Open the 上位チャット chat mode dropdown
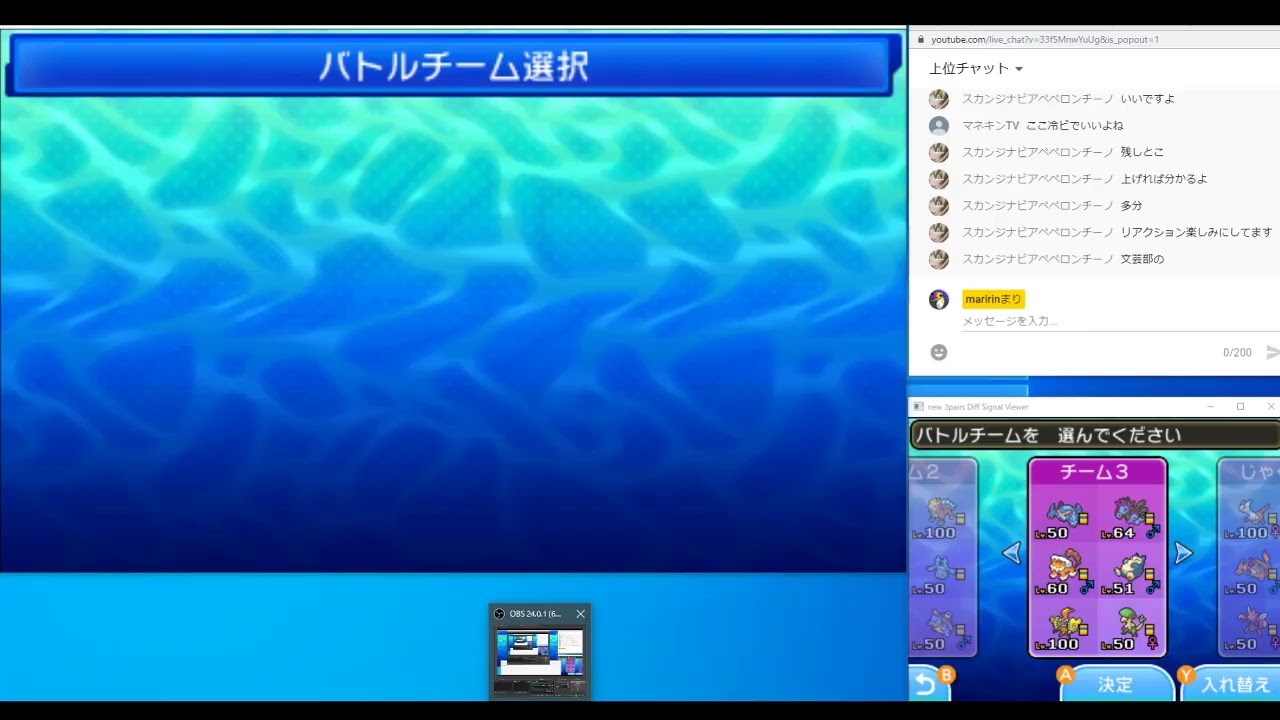 976,69
